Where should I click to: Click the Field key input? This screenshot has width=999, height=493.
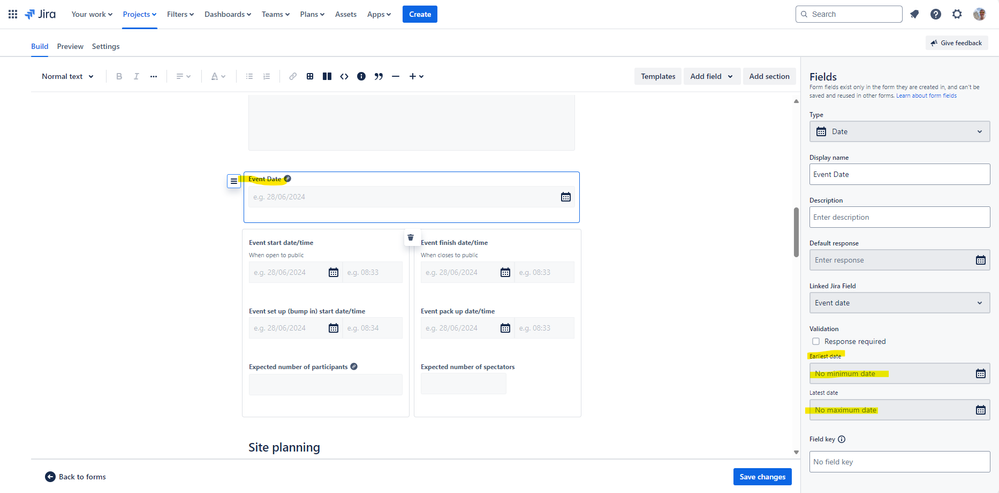900,462
